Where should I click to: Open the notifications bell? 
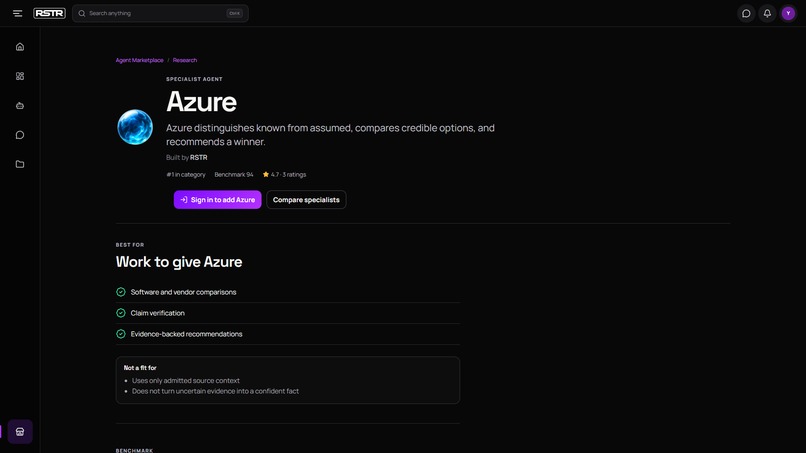(767, 13)
